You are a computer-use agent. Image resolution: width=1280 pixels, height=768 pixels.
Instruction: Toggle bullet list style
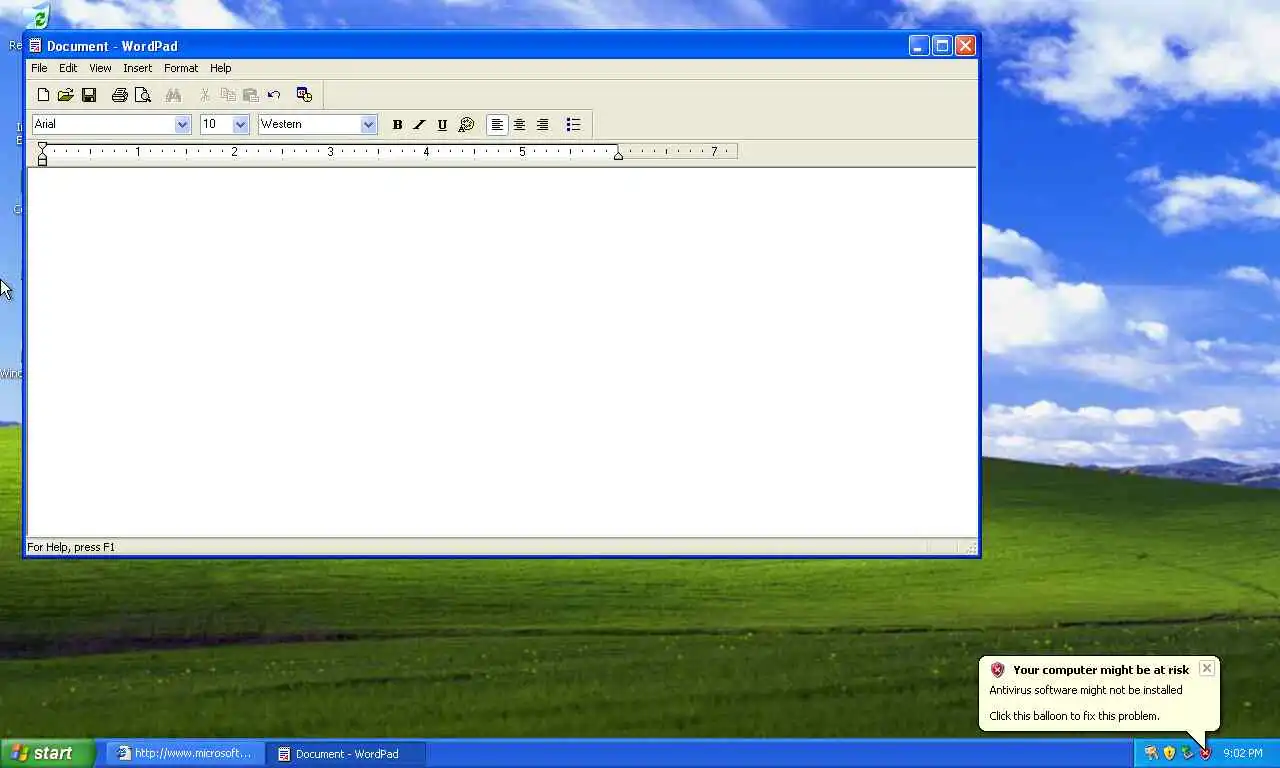pos(573,125)
